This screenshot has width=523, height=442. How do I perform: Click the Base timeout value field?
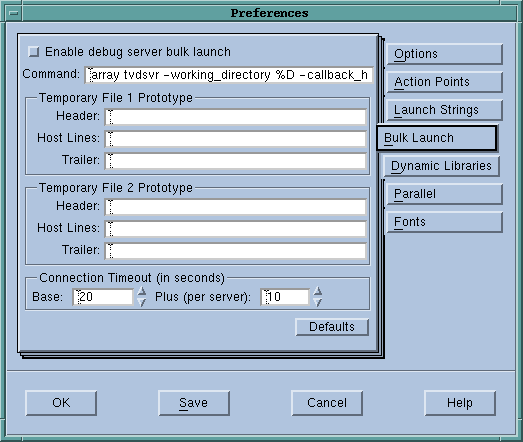[103, 297]
